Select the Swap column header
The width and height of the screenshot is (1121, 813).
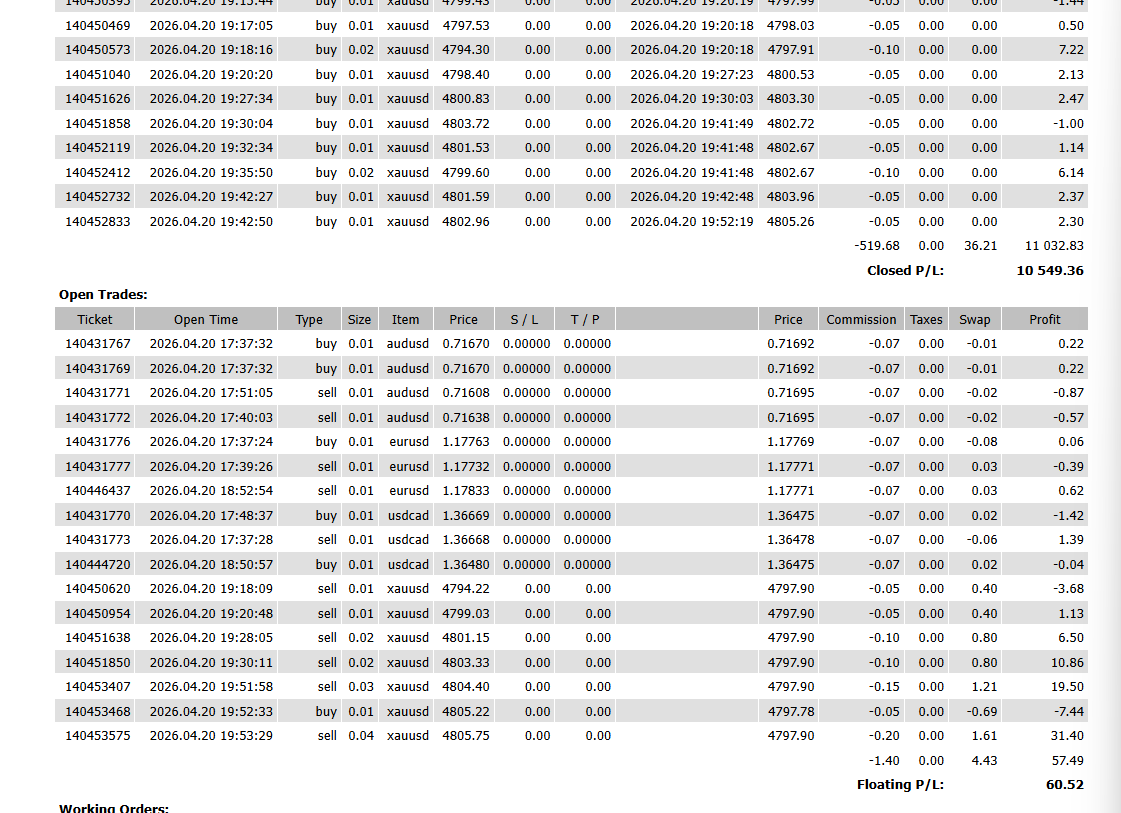point(974,320)
